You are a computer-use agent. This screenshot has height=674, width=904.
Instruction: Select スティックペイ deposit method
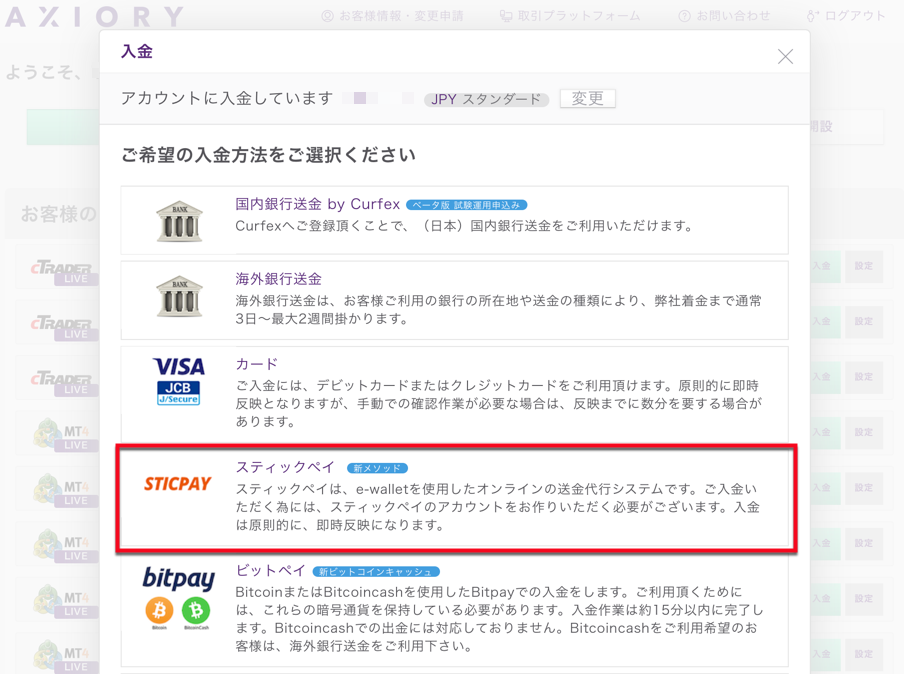[x=454, y=498]
